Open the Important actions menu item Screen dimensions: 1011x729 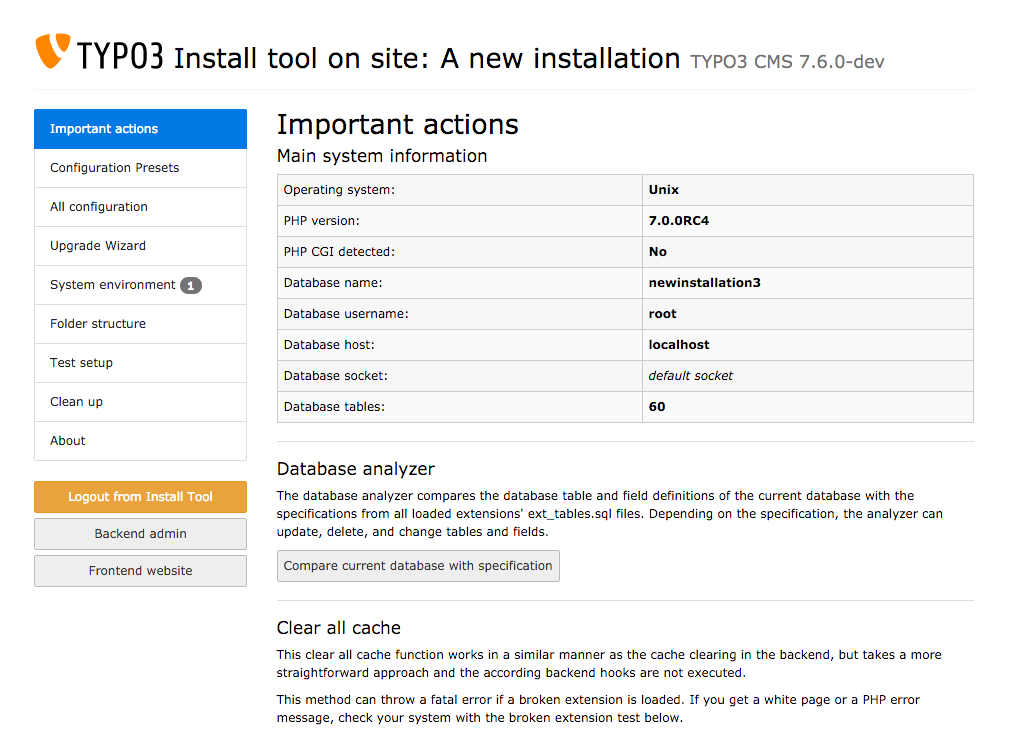point(140,129)
